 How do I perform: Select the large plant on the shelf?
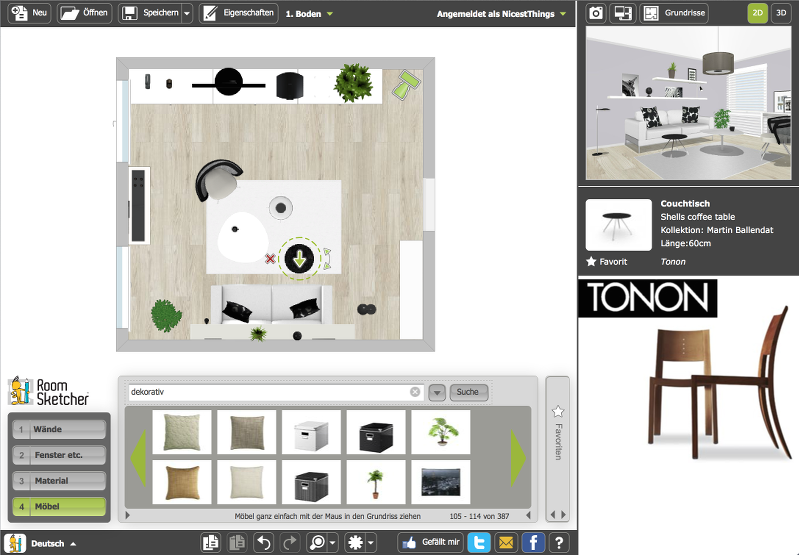tap(353, 82)
